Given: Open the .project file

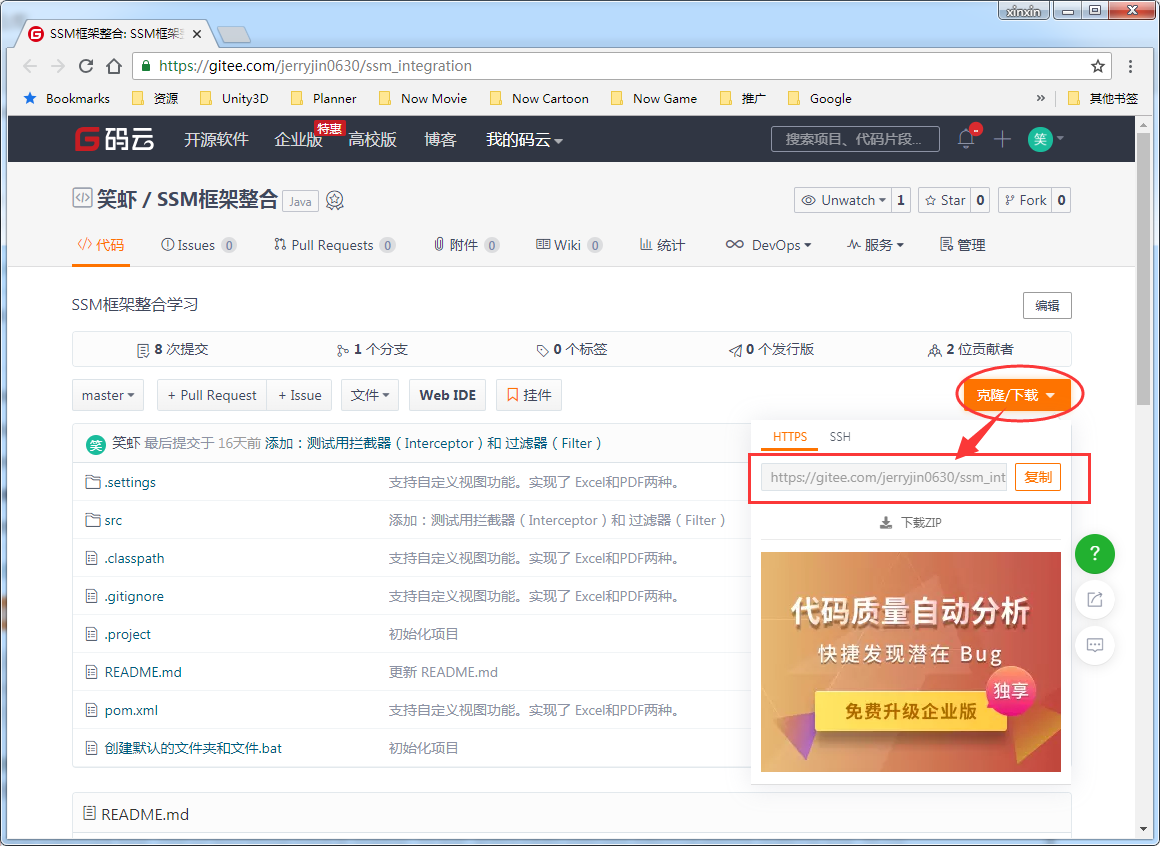Looking at the screenshot, I should (x=128, y=634).
